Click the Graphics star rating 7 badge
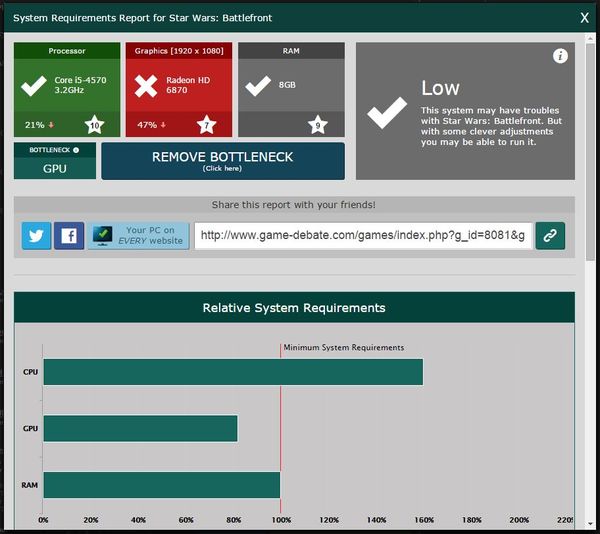Image resolution: width=600 pixels, height=534 pixels. tap(206, 125)
